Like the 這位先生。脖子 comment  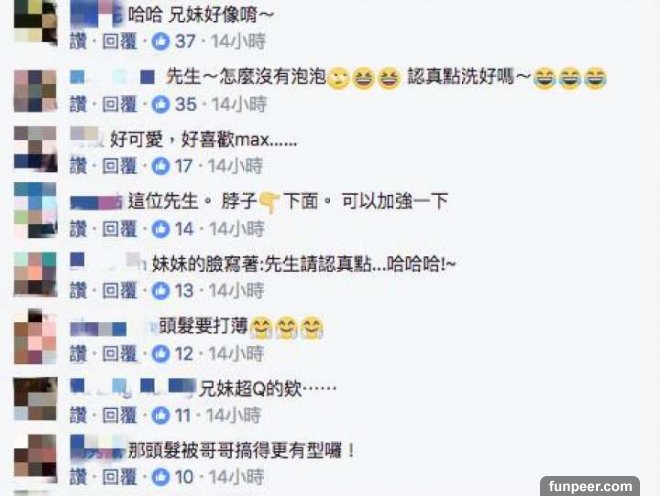click(78, 229)
